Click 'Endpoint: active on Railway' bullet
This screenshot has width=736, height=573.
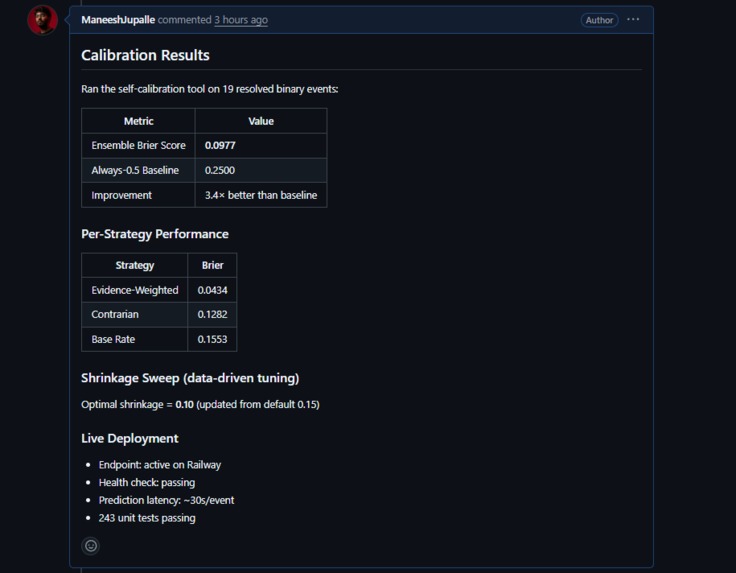pos(160,465)
